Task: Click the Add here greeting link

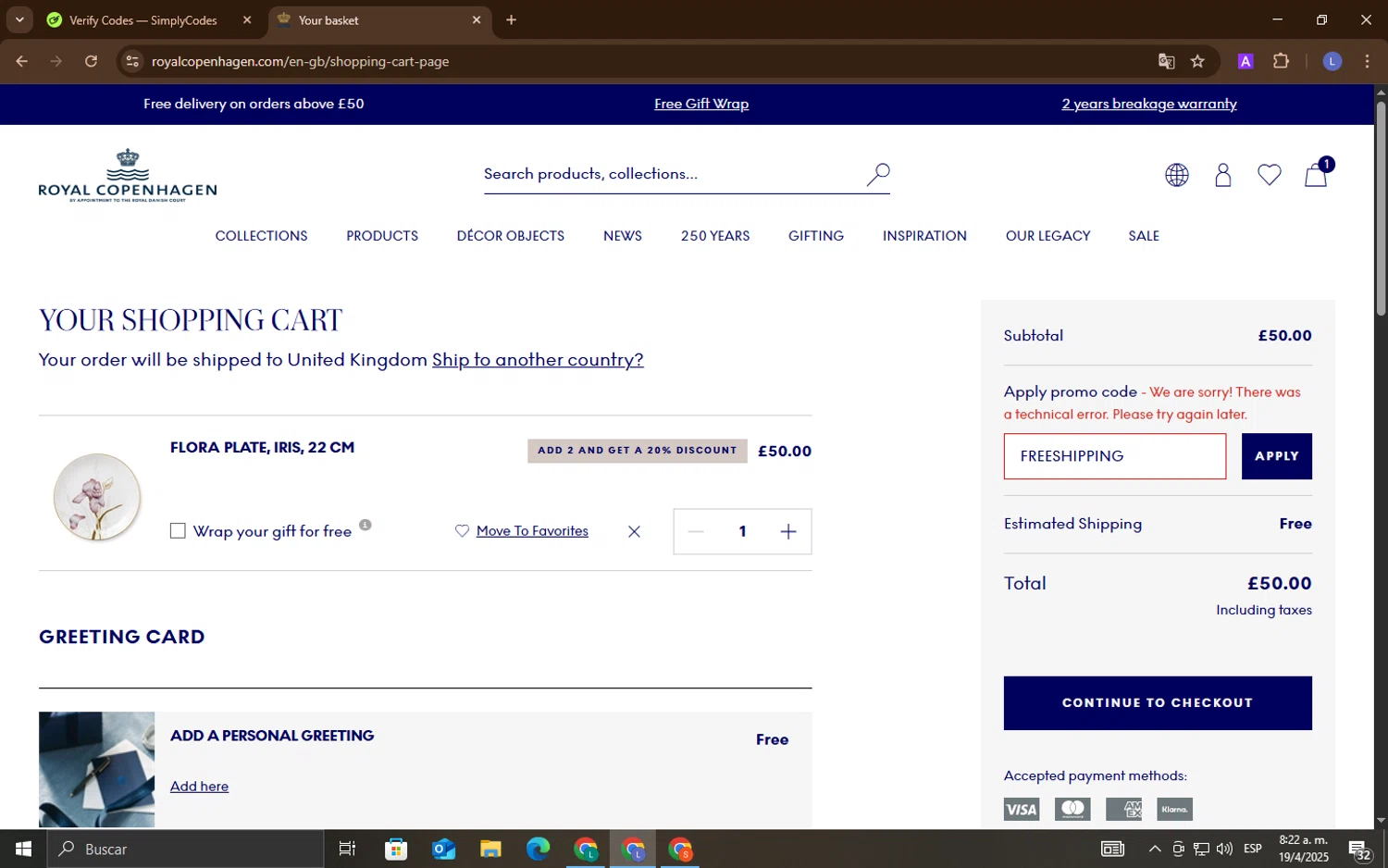Action: (x=199, y=787)
